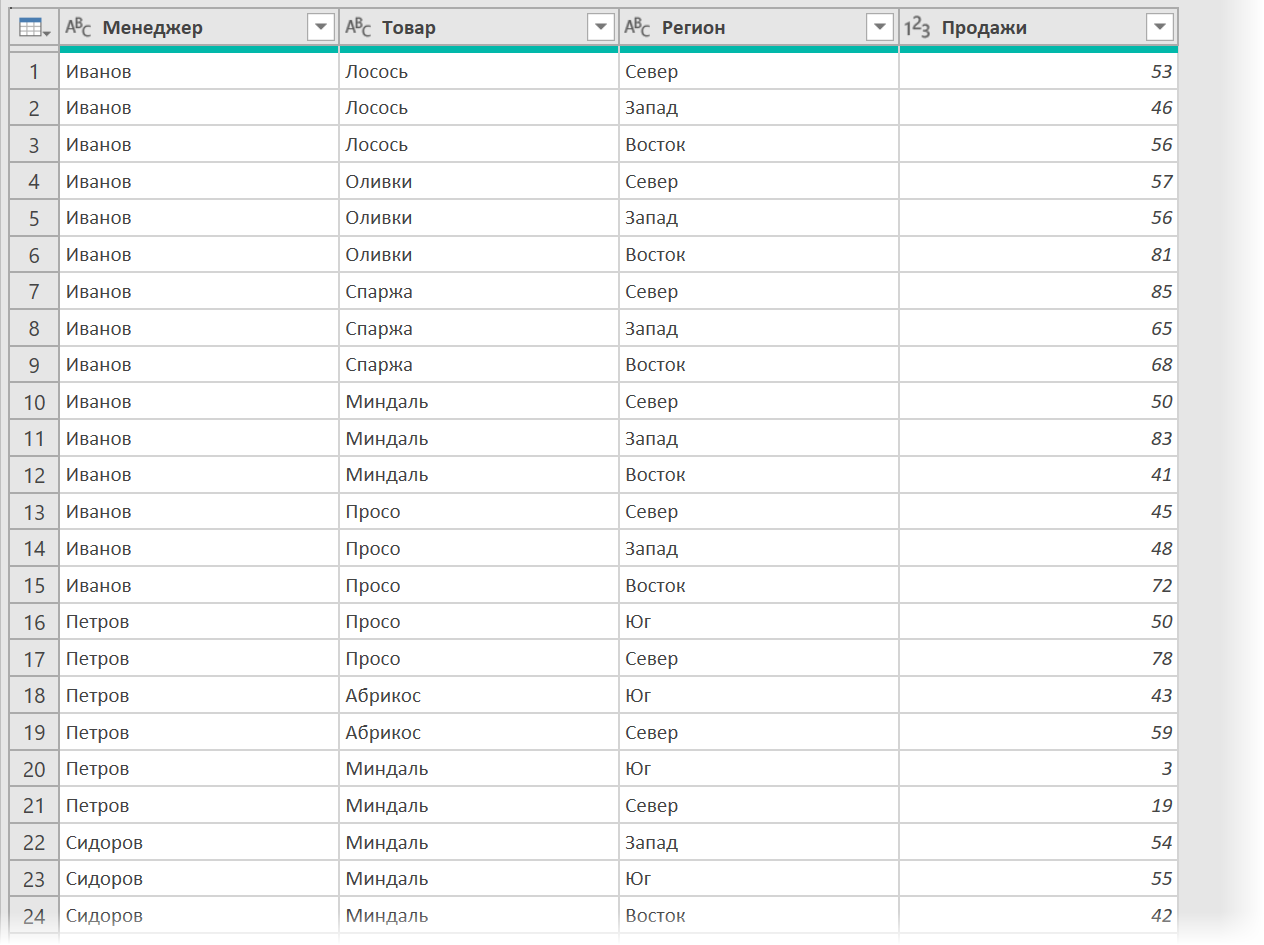Click Иванов cell in row 1

click(x=199, y=71)
